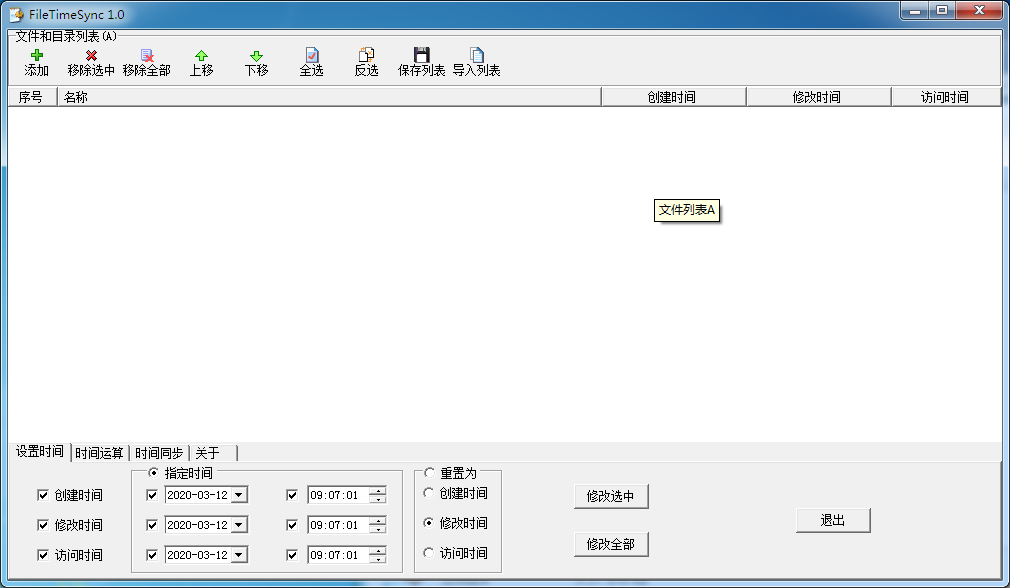Sort by the 修改时间 column header

[x=819, y=97]
